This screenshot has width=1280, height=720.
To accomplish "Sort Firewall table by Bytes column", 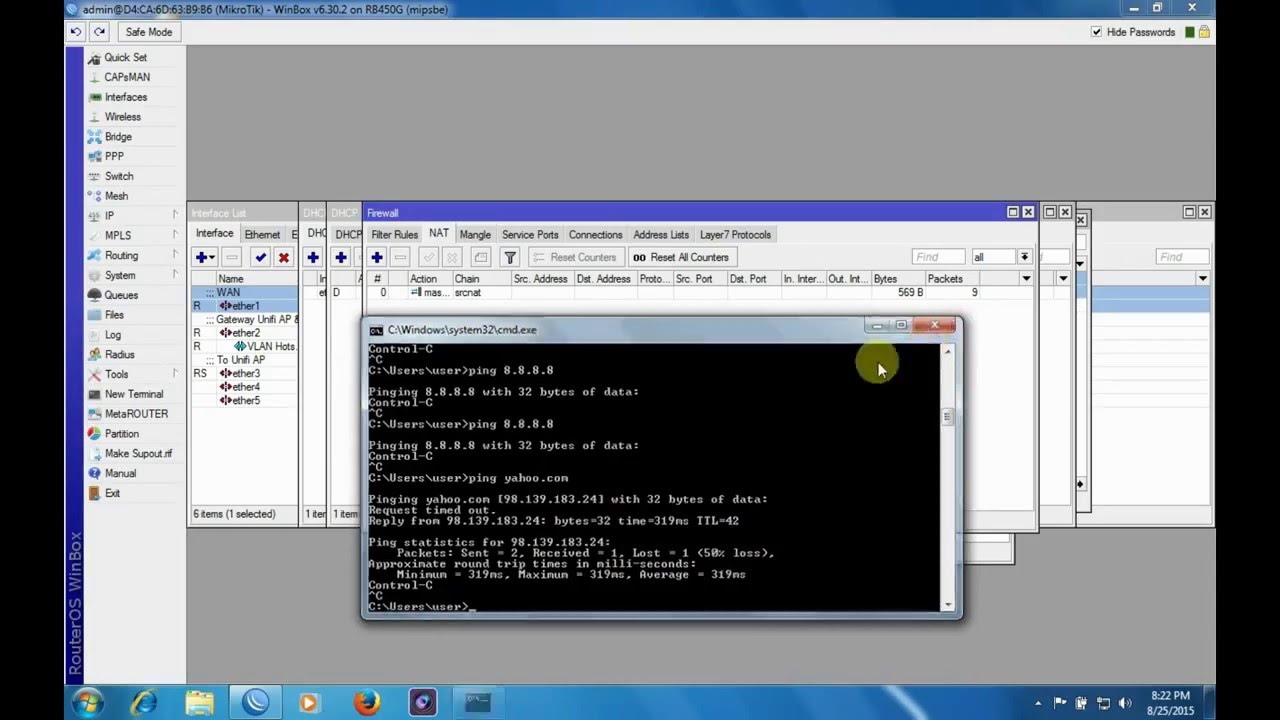I will pos(897,279).
